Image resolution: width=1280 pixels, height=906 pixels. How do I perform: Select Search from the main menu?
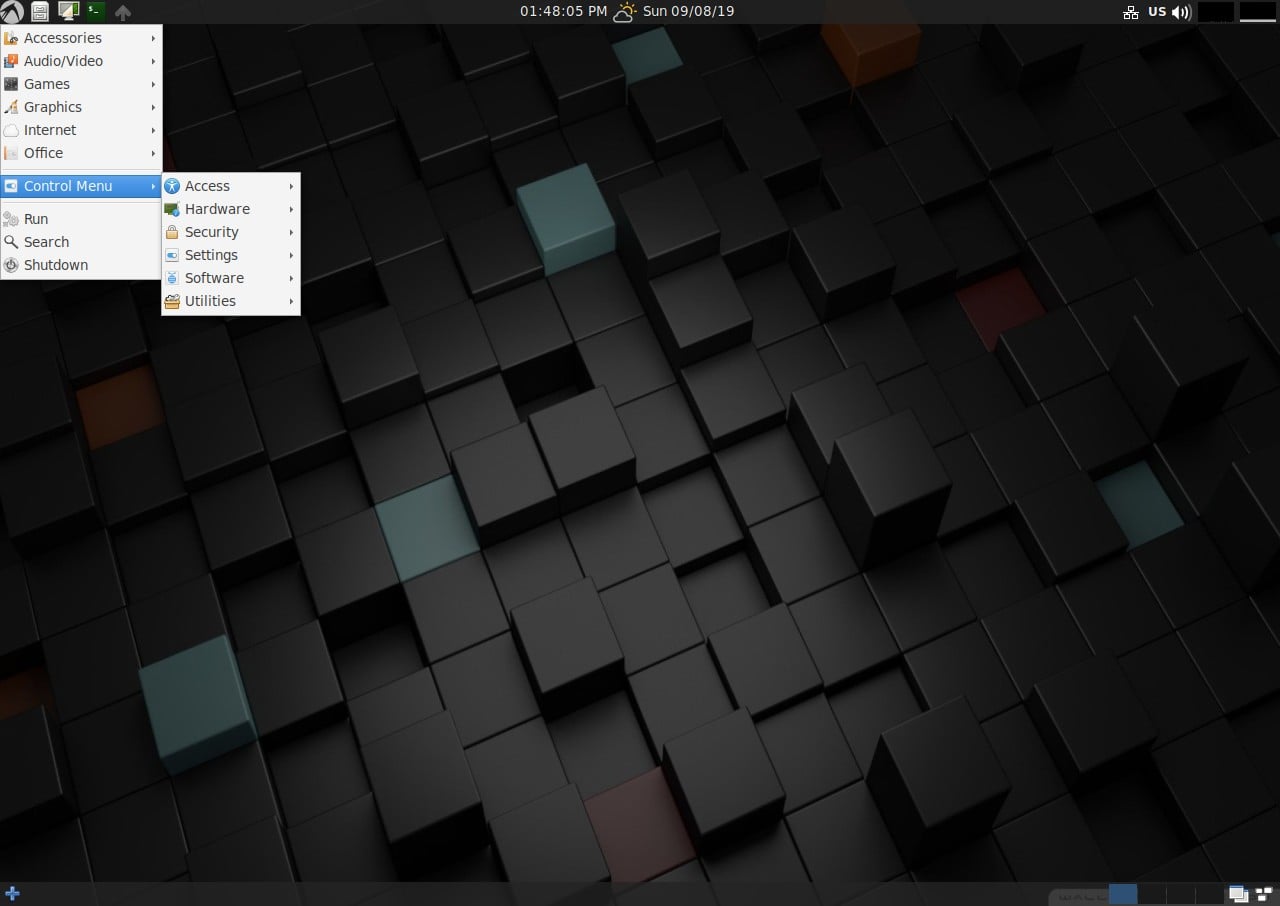point(45,241)
